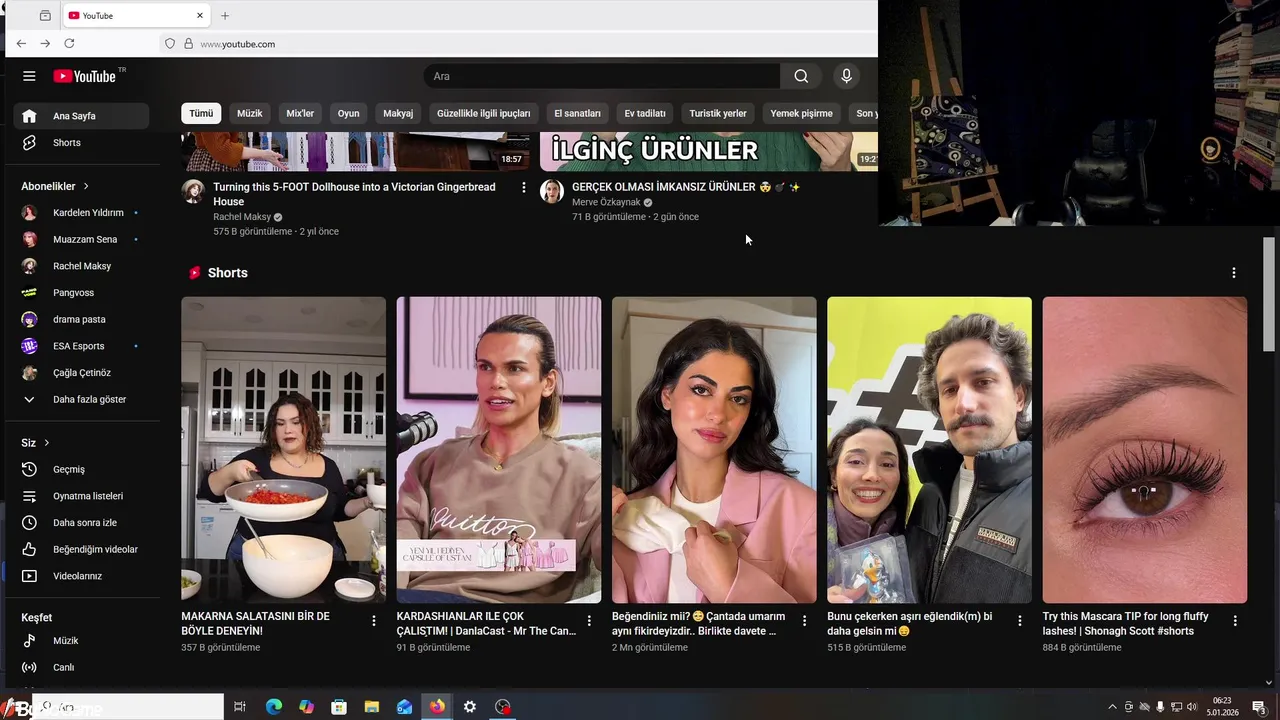The width and height of the screenshot is (1280, 720).
Task: Select the Ev tadilatı chip
Action: 645,113
